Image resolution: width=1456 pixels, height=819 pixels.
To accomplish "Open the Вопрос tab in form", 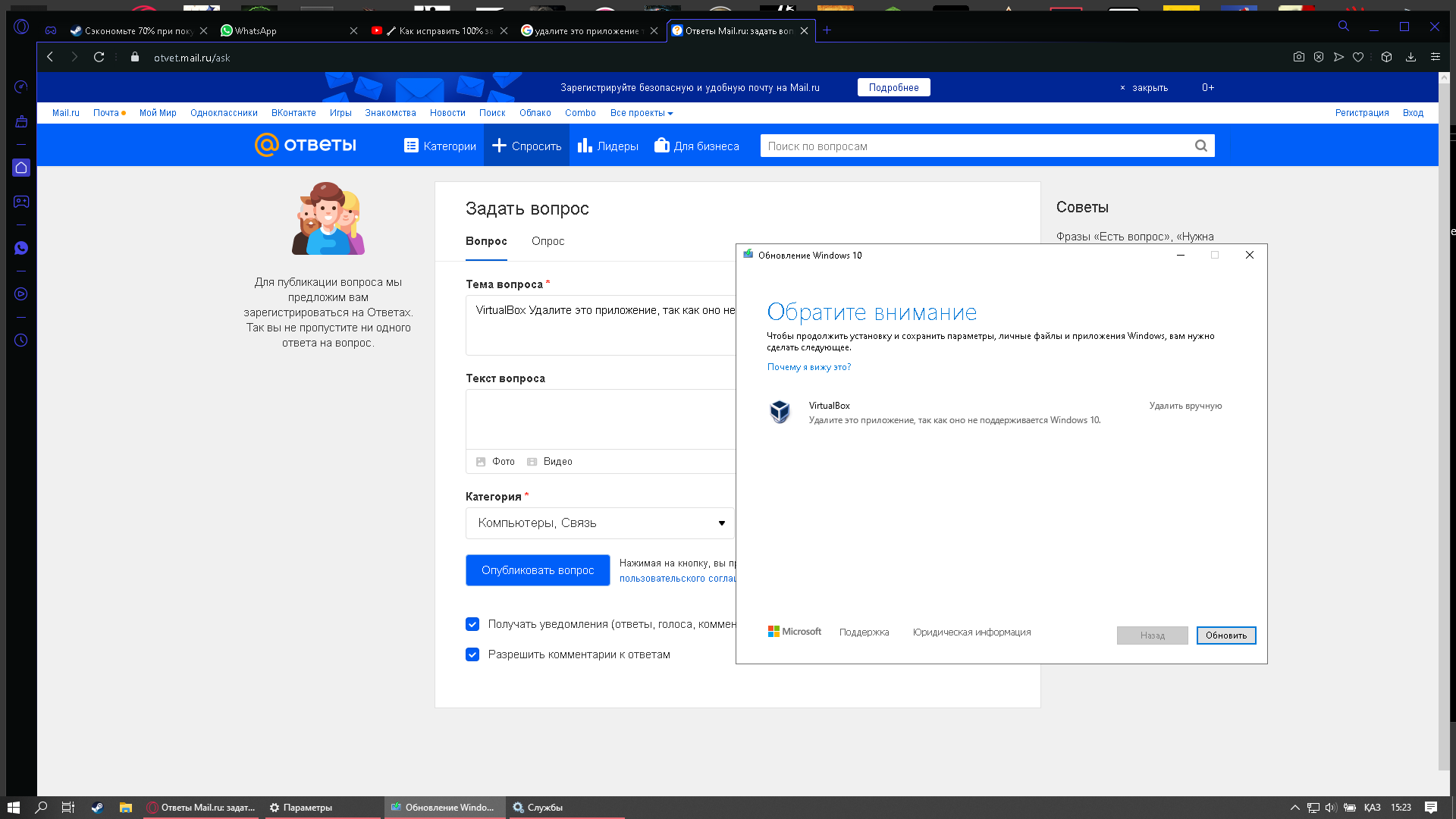I will pyautogui.click(x=486, y=241).
